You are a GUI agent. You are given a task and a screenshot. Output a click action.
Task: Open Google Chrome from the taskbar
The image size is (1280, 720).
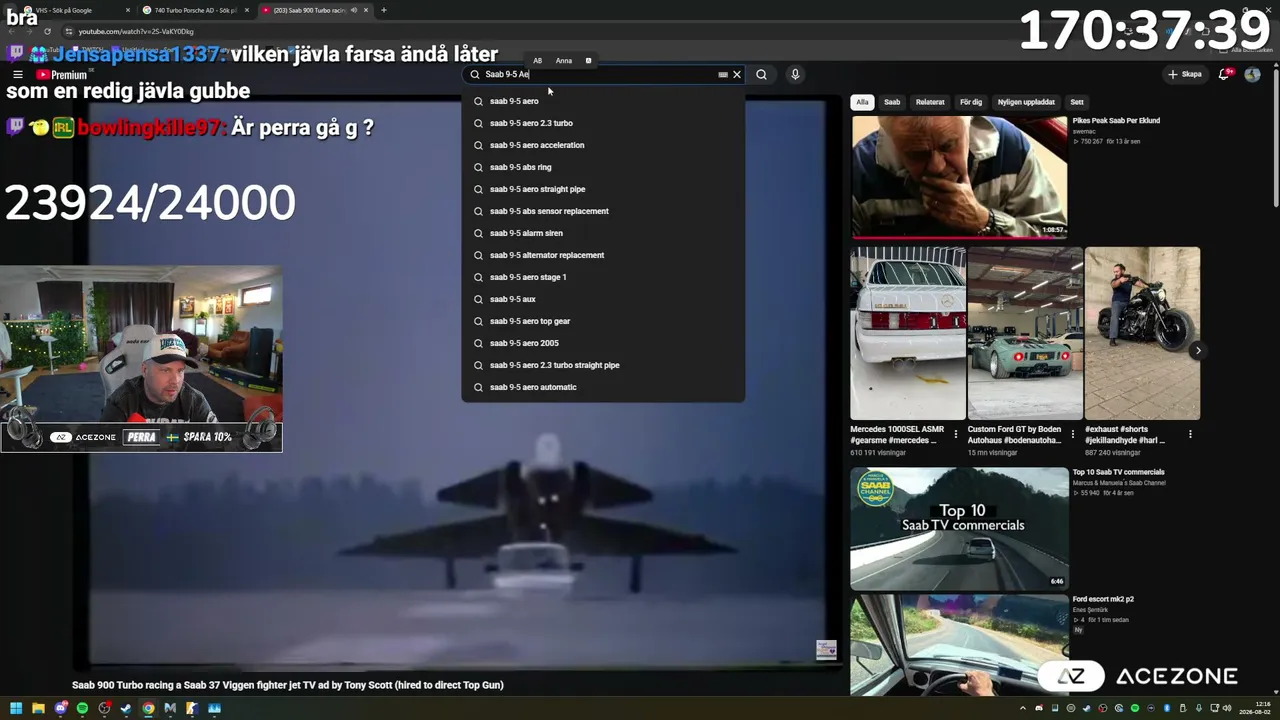[148, 708]
